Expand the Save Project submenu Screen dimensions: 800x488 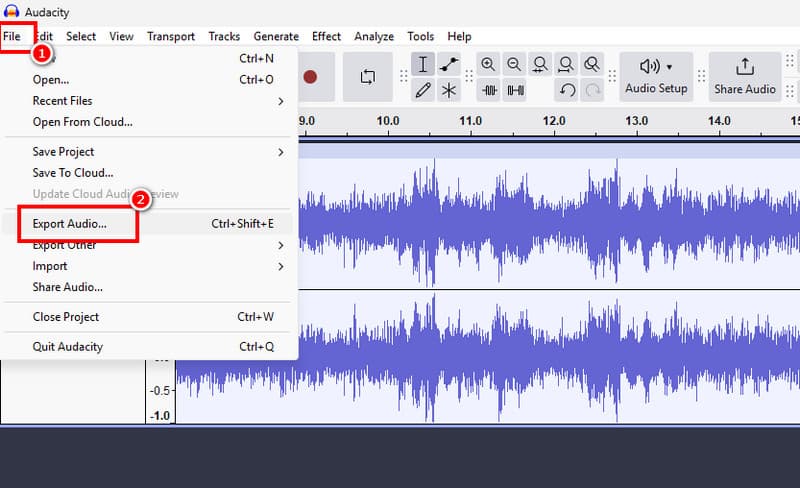coord(148,152)
